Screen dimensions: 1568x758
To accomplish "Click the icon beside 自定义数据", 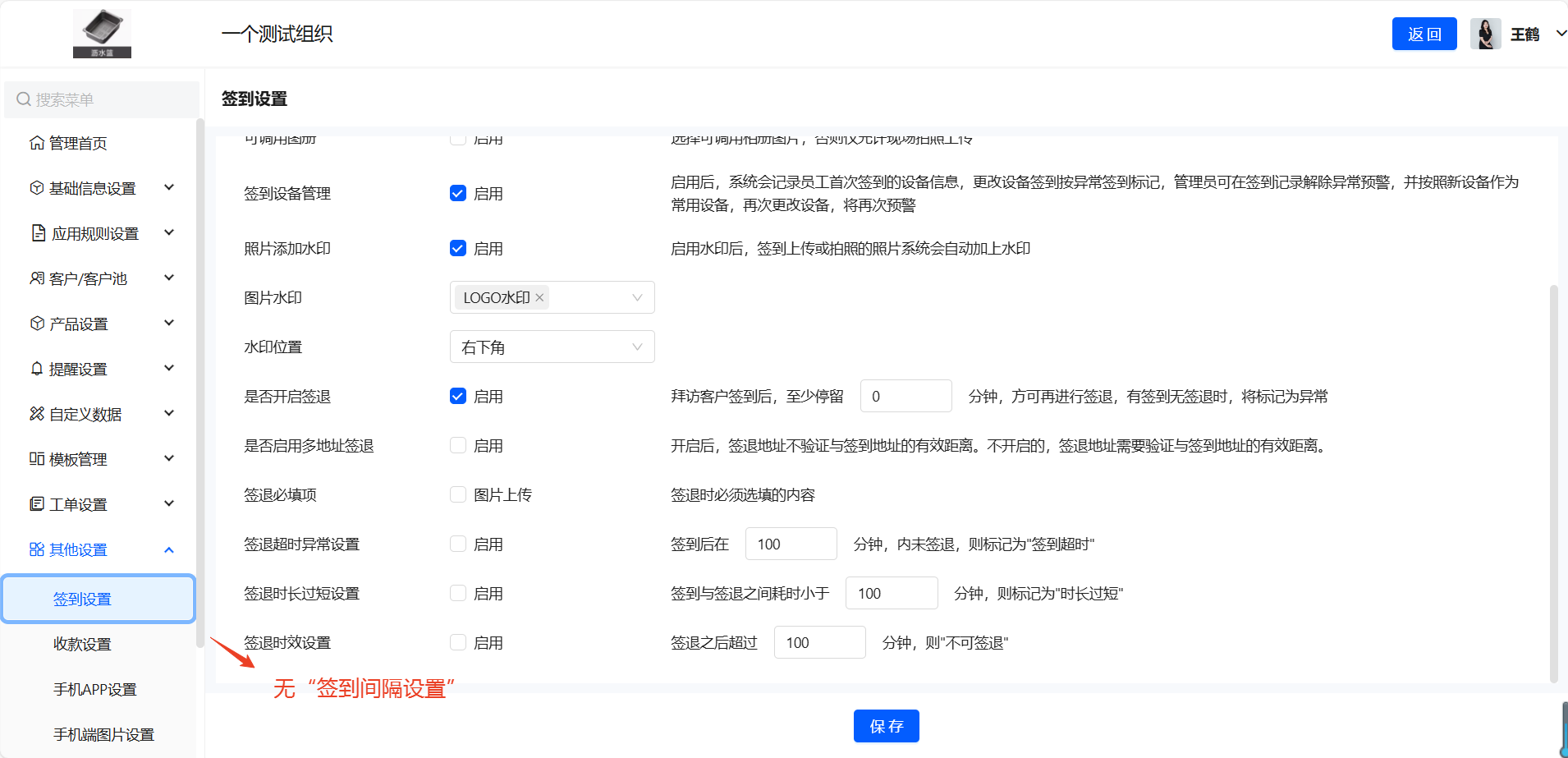I will click(36, 414).
